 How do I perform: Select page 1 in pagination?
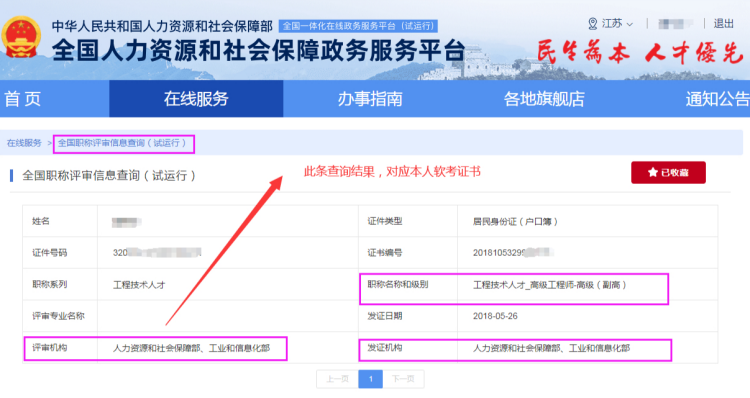371,379
